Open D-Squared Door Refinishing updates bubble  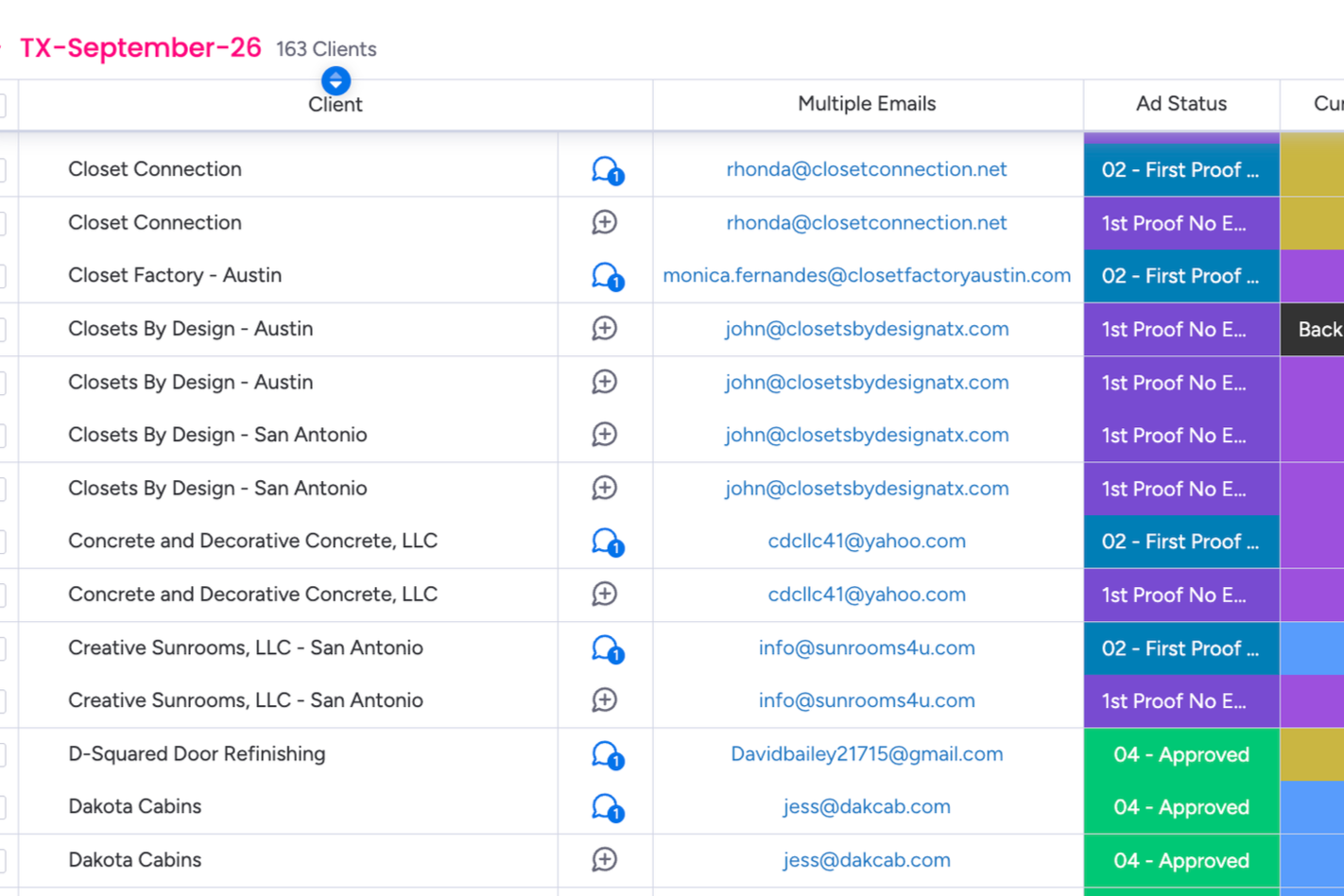pyautogui.click(x=606, y=754)
